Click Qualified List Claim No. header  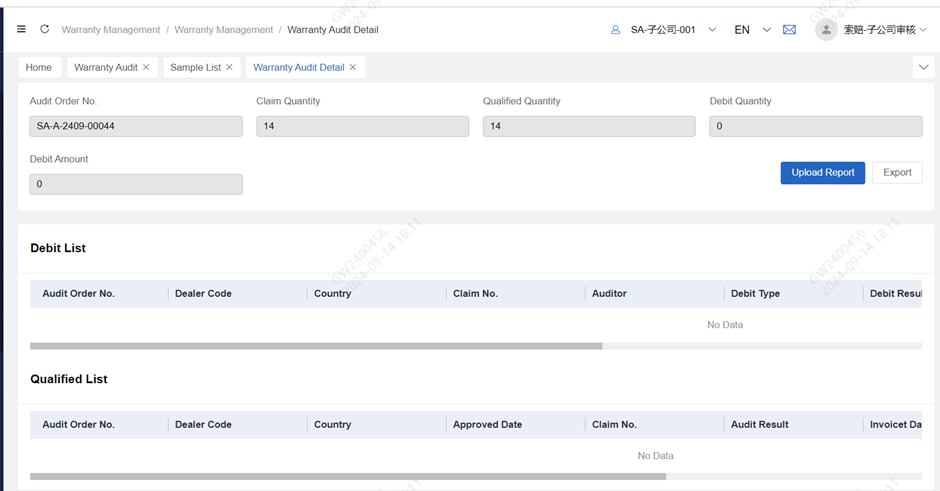(x=614, y=424)
